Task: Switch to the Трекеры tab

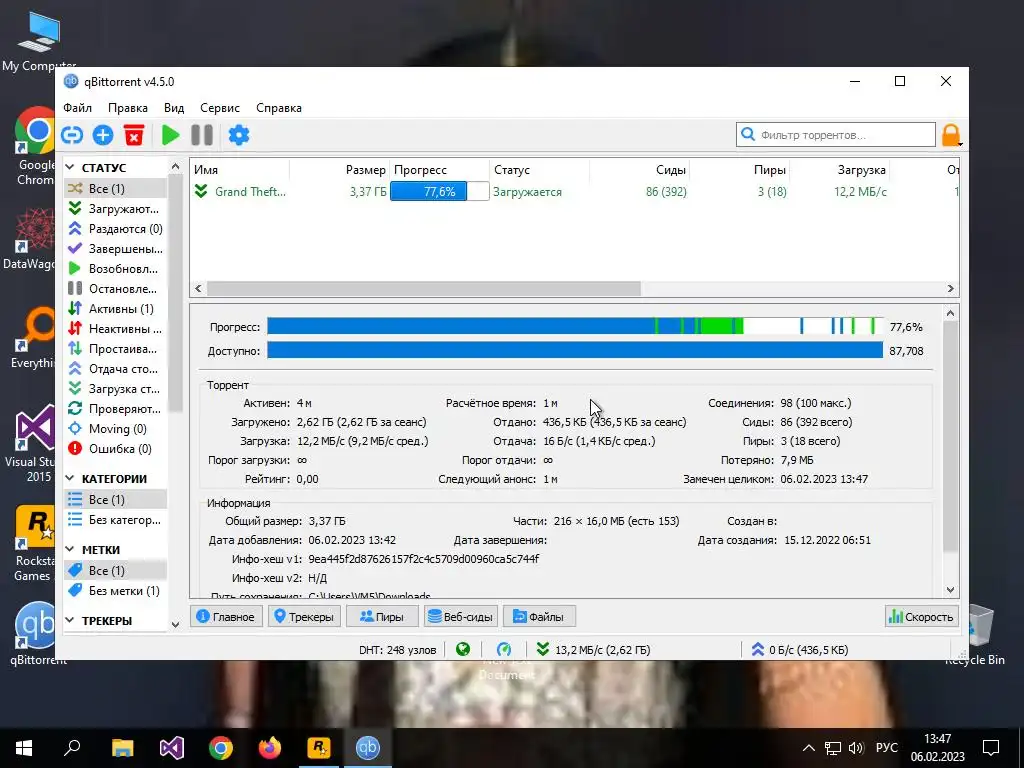Action: [x=304, y=616]
